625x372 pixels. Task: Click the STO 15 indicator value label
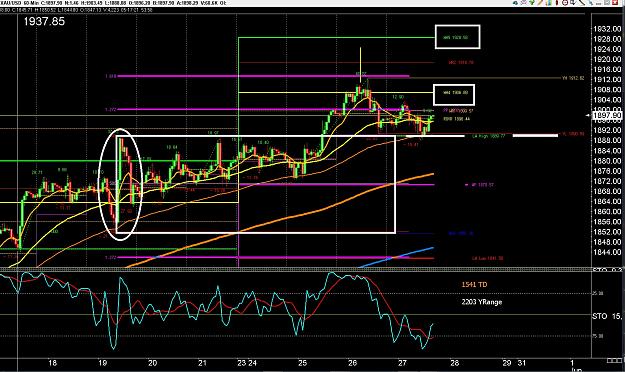click(607, 317)
